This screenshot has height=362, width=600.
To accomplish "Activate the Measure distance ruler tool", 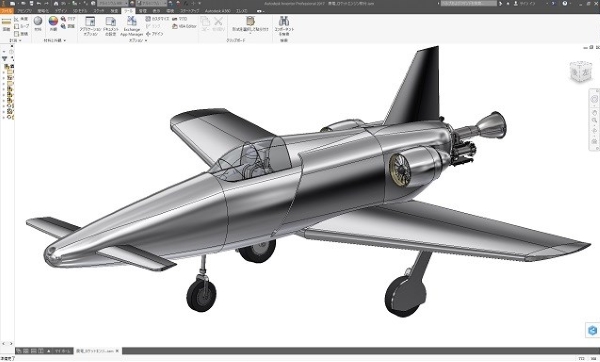I will 6,24.
